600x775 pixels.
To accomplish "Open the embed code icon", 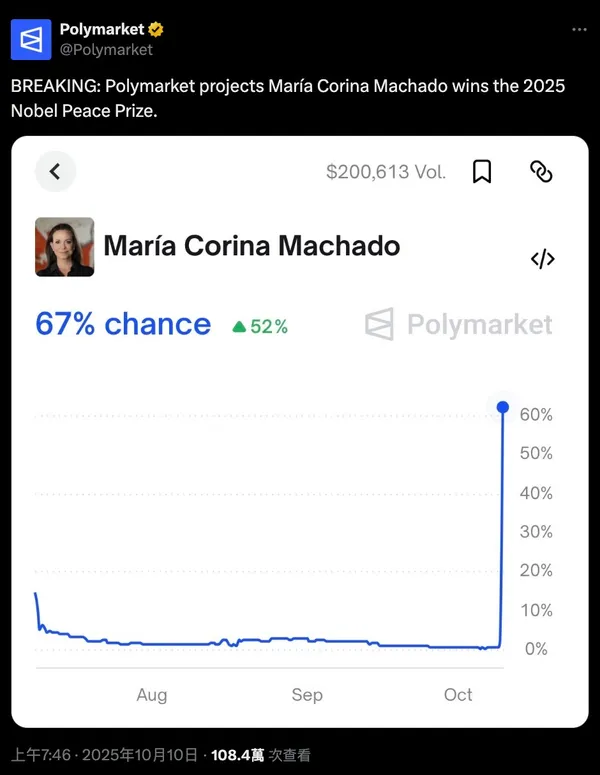I will 542,259.
